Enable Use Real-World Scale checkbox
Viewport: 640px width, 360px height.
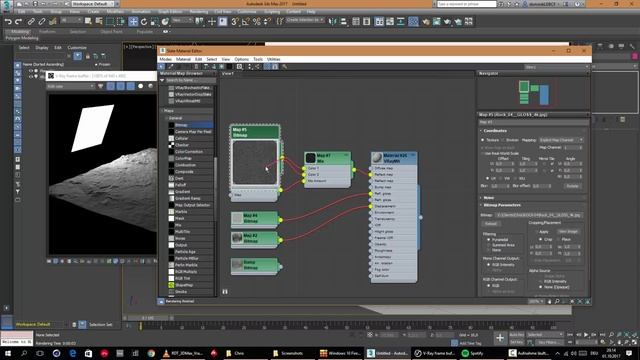483,154
